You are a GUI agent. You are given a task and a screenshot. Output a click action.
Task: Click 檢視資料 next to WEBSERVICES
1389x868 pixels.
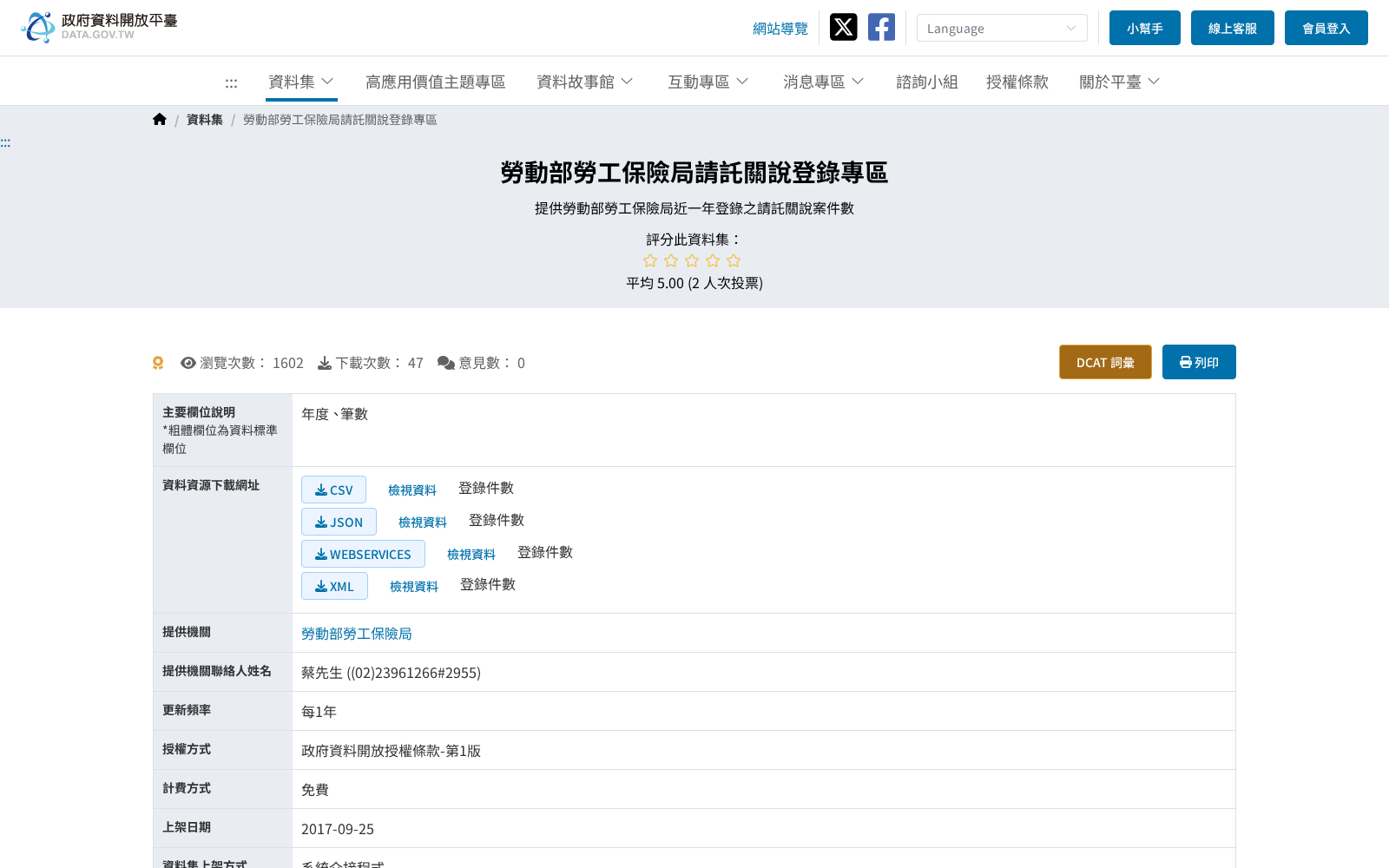(471, 555)
